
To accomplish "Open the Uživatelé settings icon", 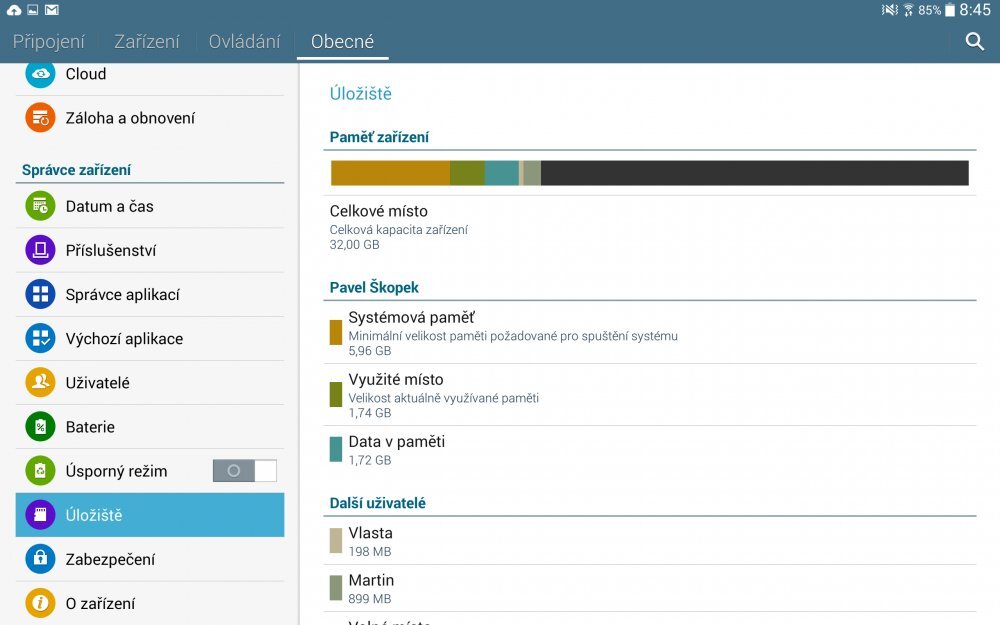I will coord(40,382).
